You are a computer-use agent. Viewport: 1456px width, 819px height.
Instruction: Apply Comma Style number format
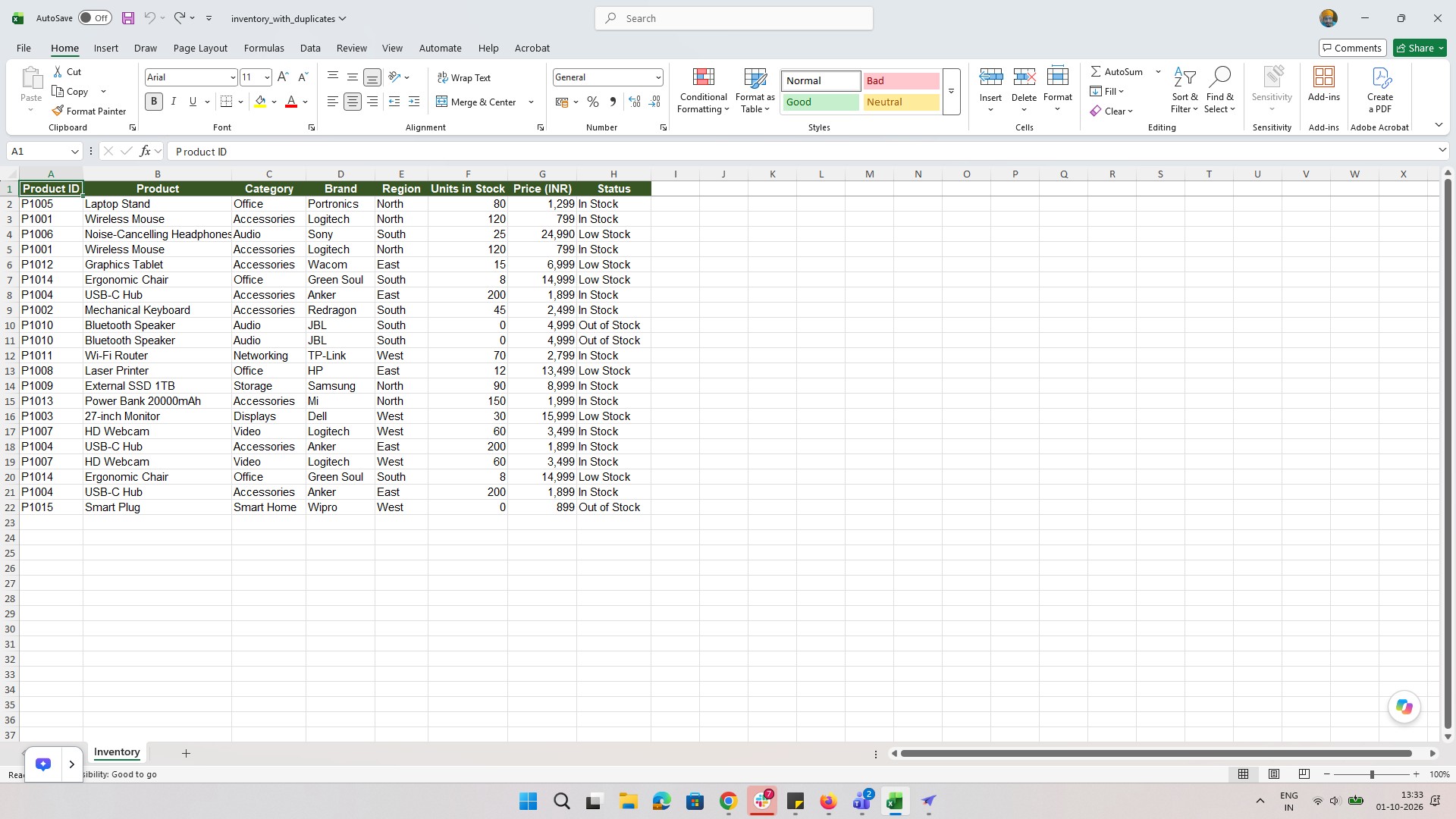[613, 102]
